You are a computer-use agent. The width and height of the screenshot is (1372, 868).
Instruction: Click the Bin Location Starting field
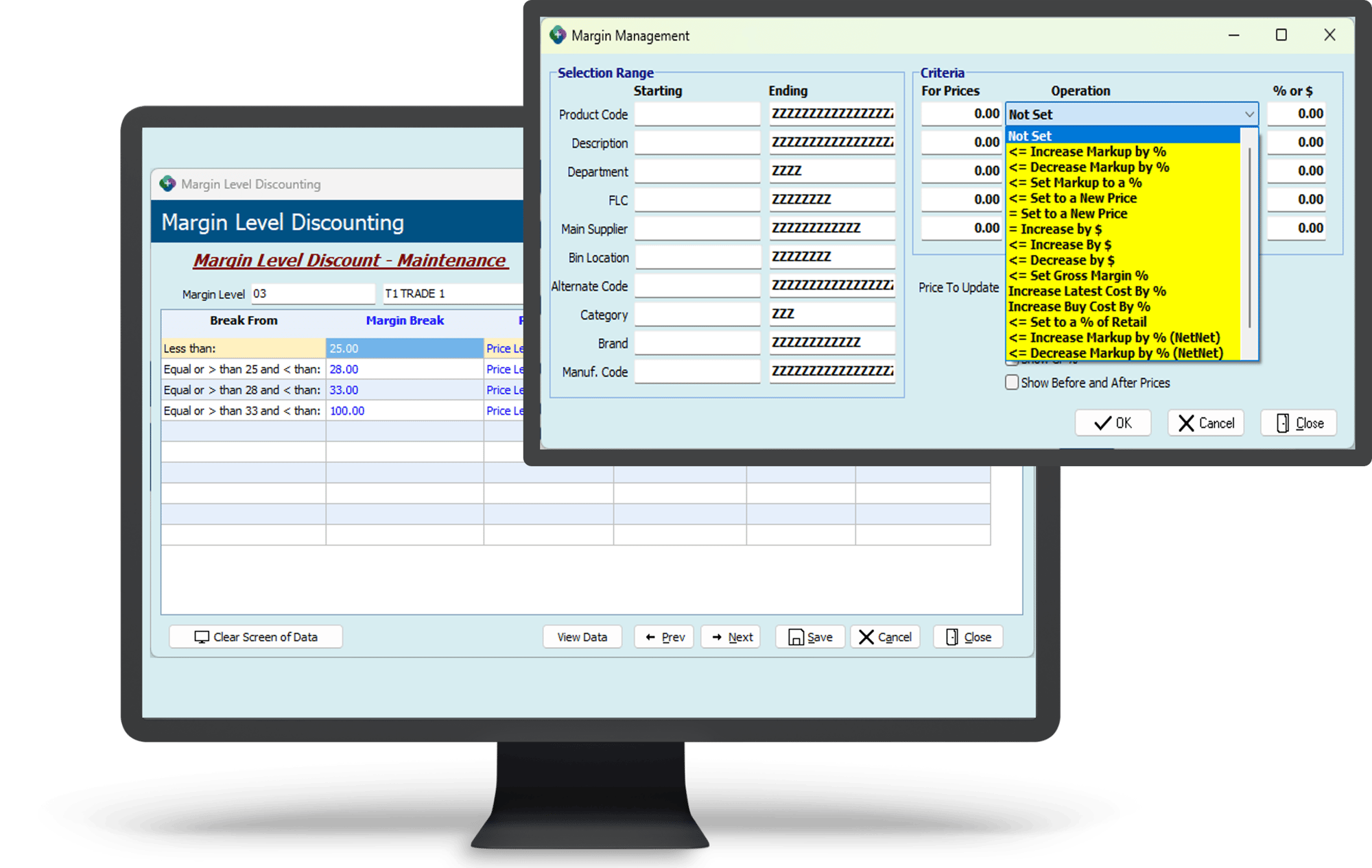tap(697, 257)
